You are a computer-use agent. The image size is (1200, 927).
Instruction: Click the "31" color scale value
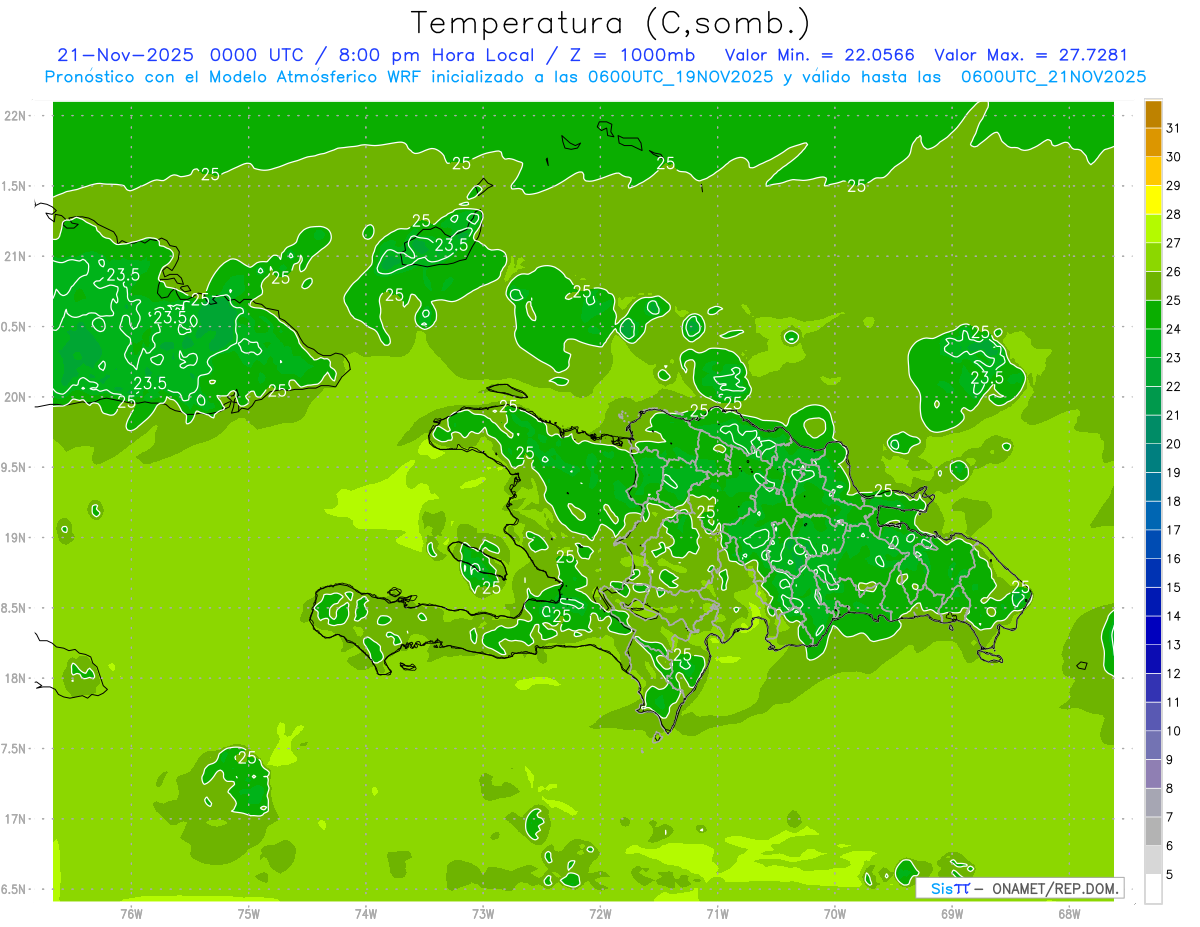coord(1174,128)
